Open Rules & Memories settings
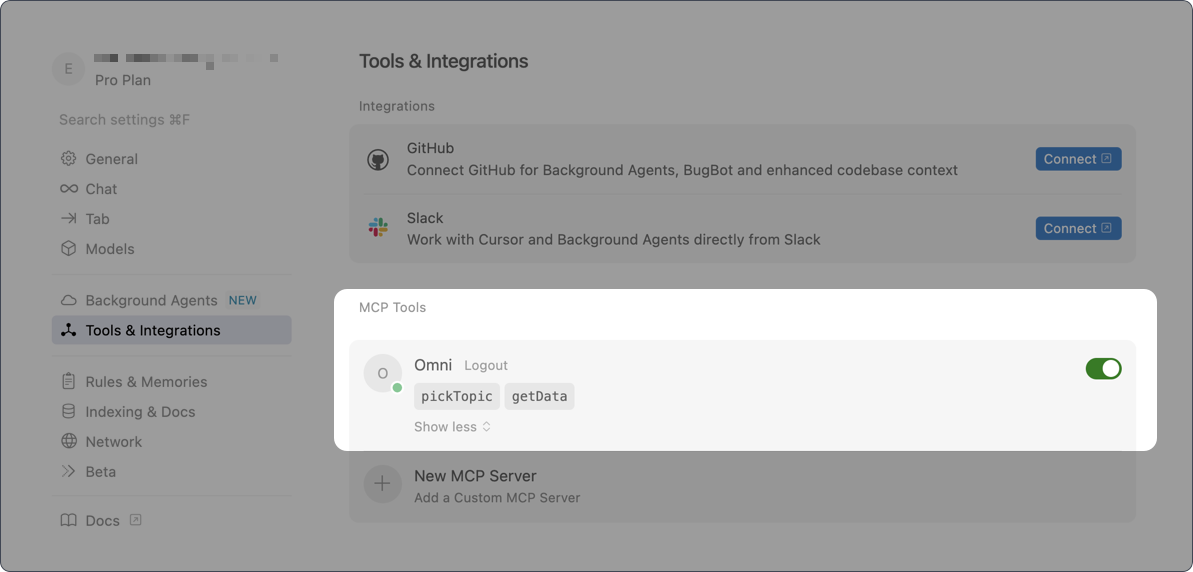Image resolution: width=1193 pixels, height=572 pixels. 146,382
